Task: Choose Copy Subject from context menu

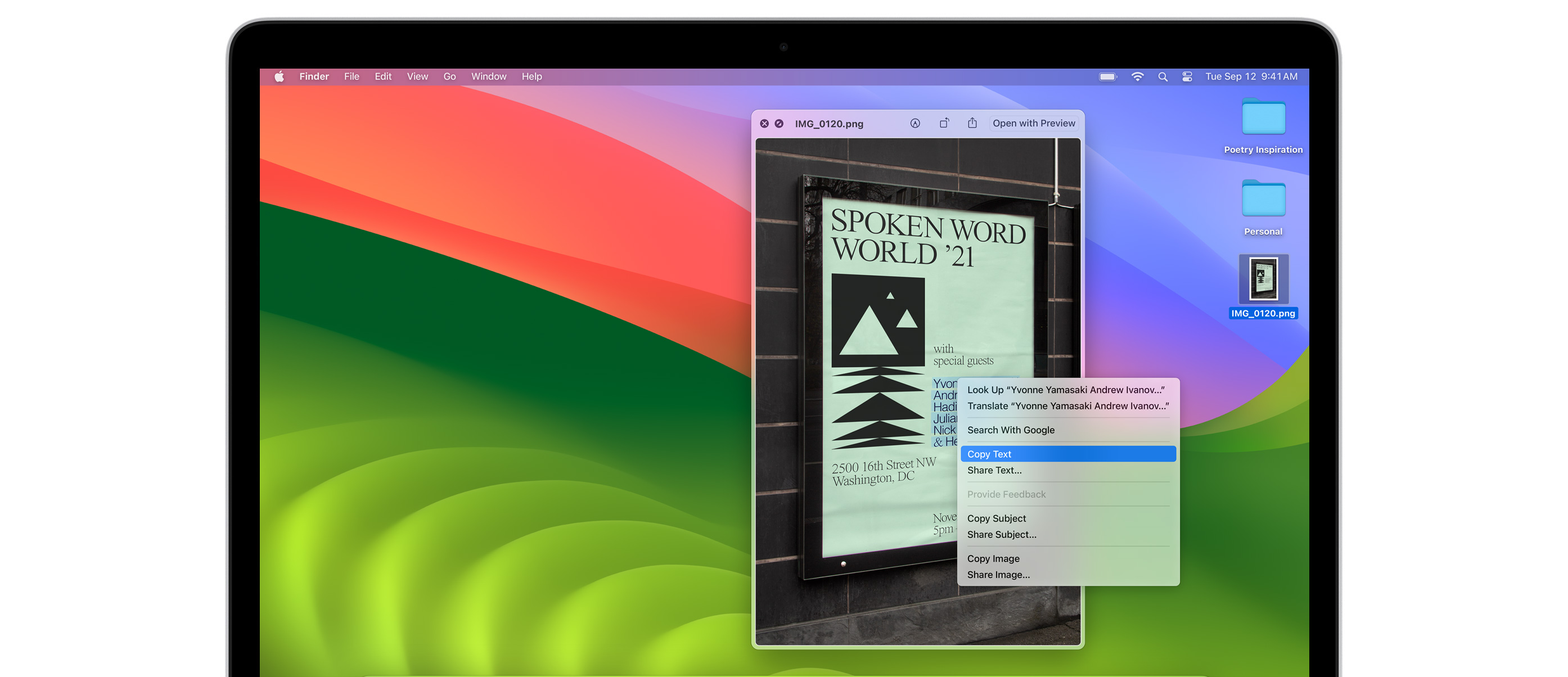Action: click(997, 518)
